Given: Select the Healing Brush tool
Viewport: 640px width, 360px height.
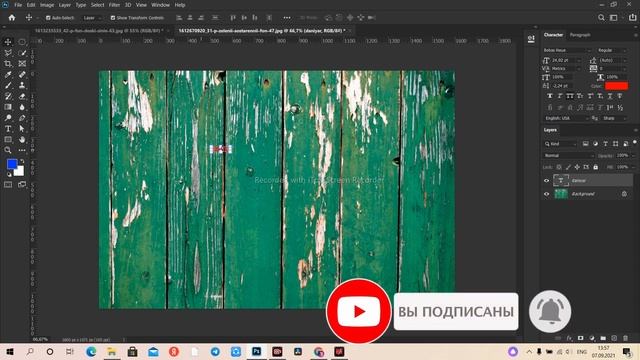Looking at the screenshot, I should tap(22, 74).
